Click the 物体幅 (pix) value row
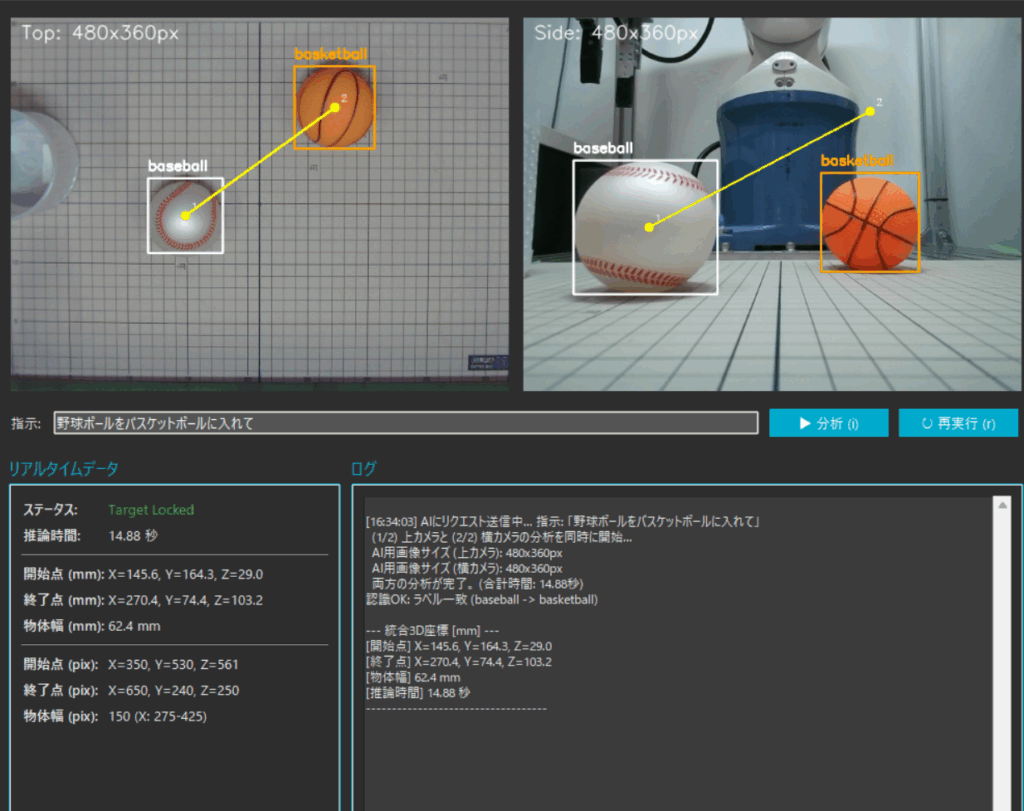Viewport: 1024px width, 811px height. coord(115,716)
